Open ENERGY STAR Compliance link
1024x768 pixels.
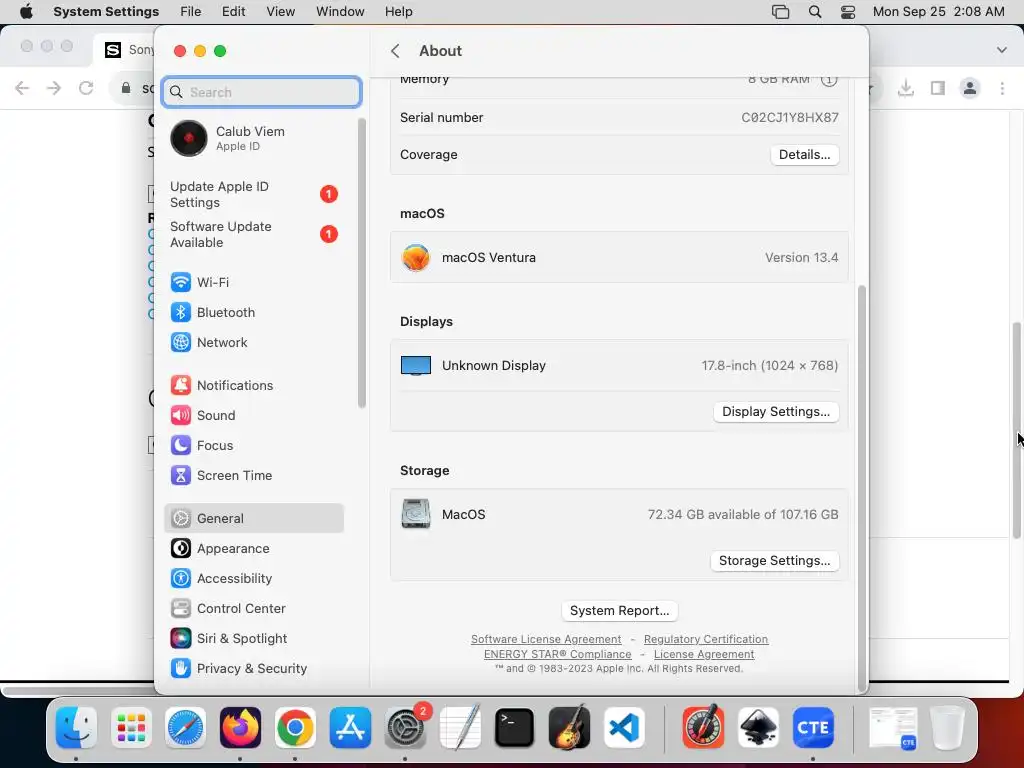pyautogui.click(x=558, y=654)
